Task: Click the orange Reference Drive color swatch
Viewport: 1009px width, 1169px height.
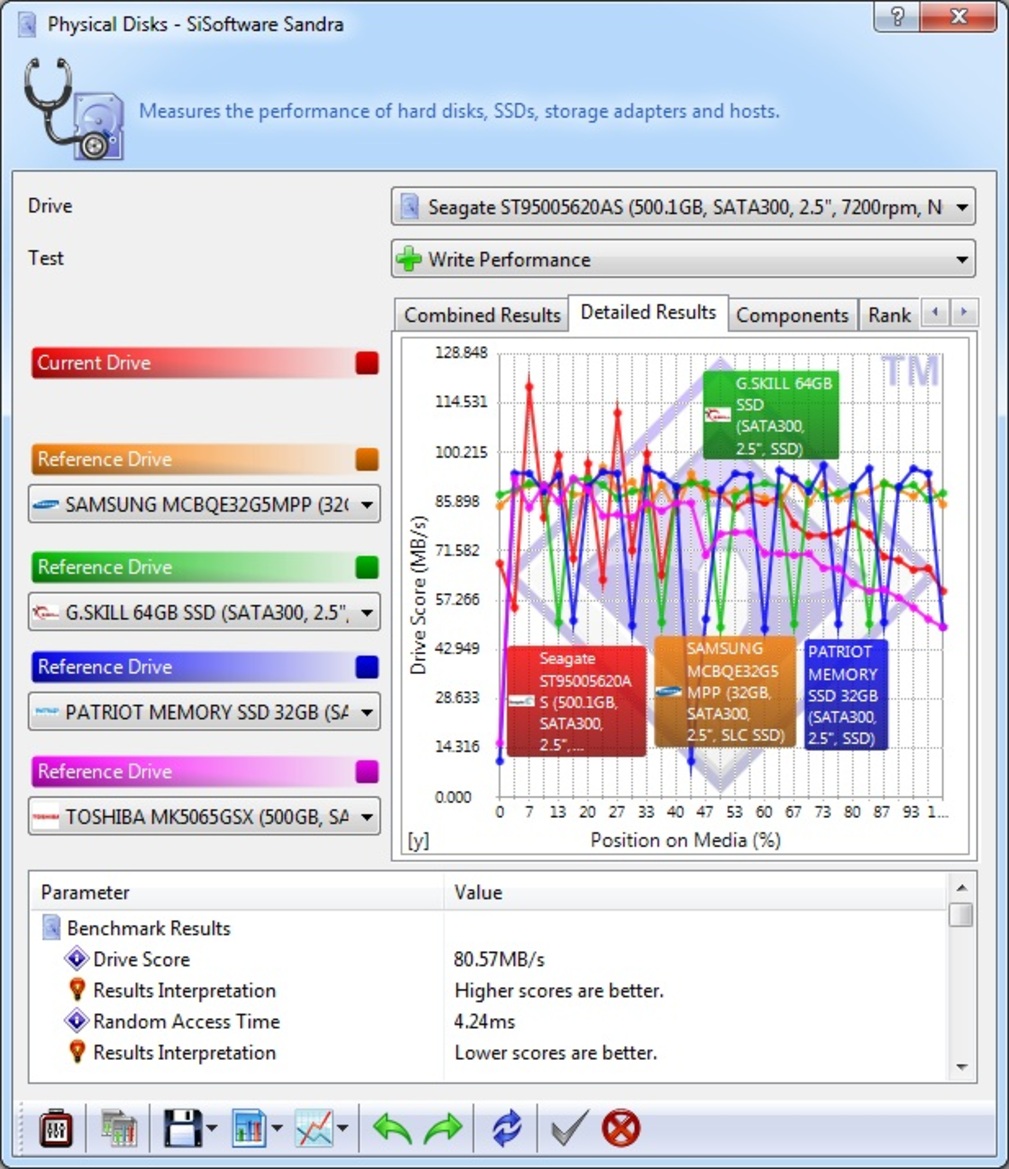Action: (x=367, y=459)
